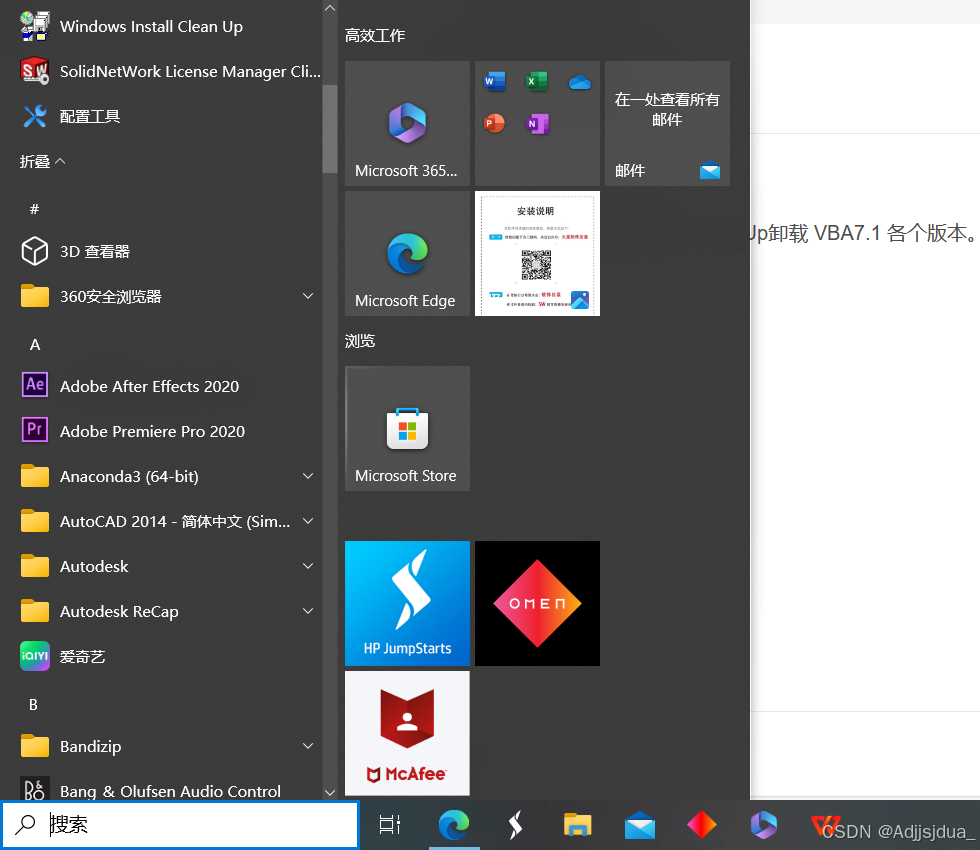Open Task View from the taskbar

coord(390,825)
